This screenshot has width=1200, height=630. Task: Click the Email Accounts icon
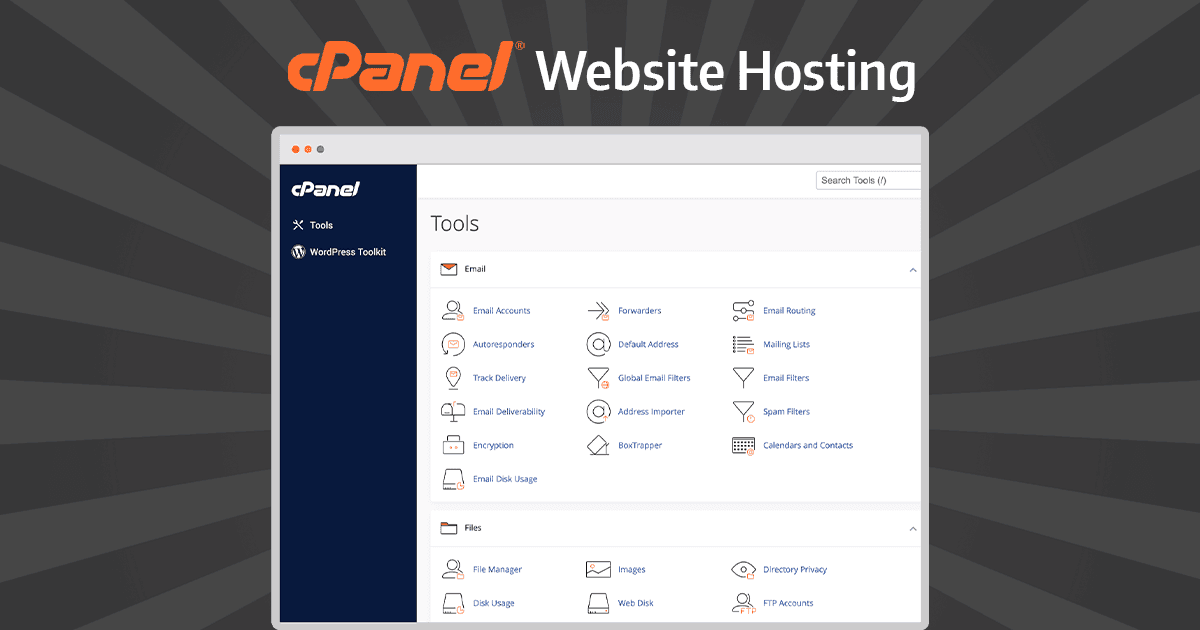tap(453, 311)
